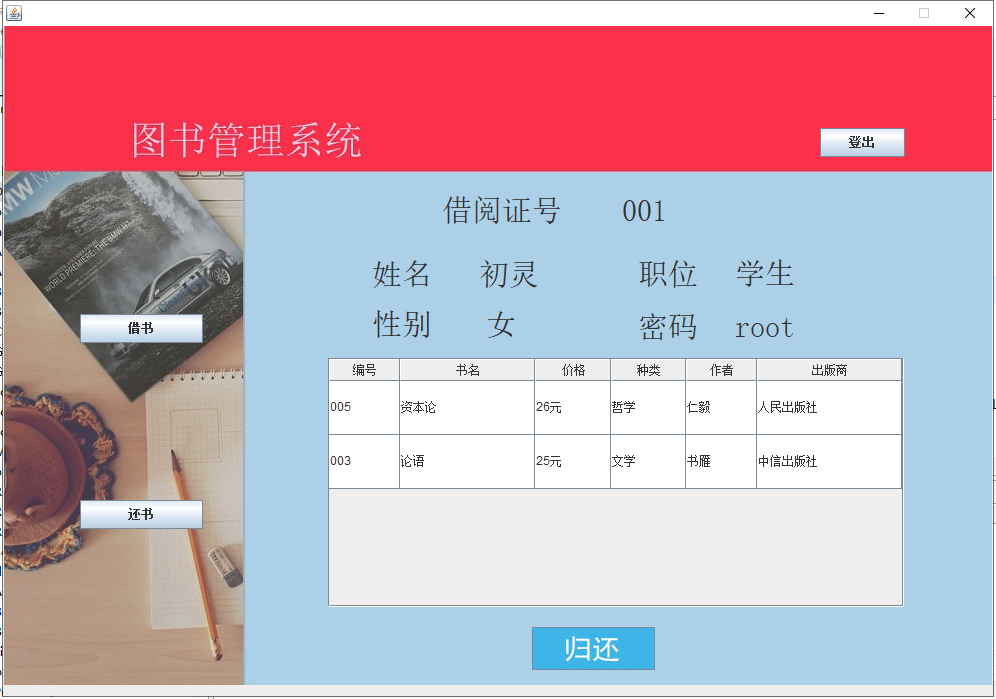The image size is (996, 699).
Task: Click the gender value 女
Action: point(501,325)
